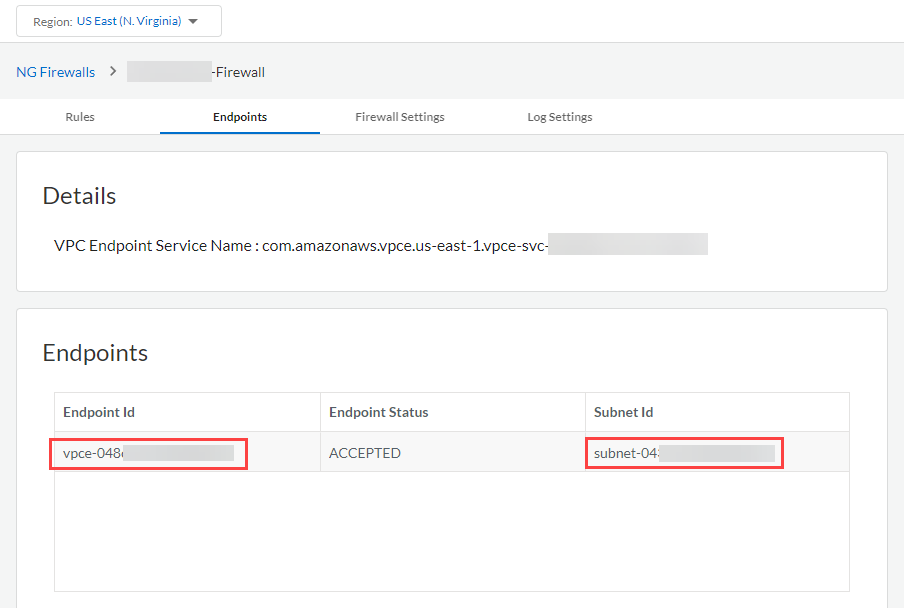The height and width of the screenshot is (608, 904).
Task: Click the Details section heading
Action: point(79,196)
